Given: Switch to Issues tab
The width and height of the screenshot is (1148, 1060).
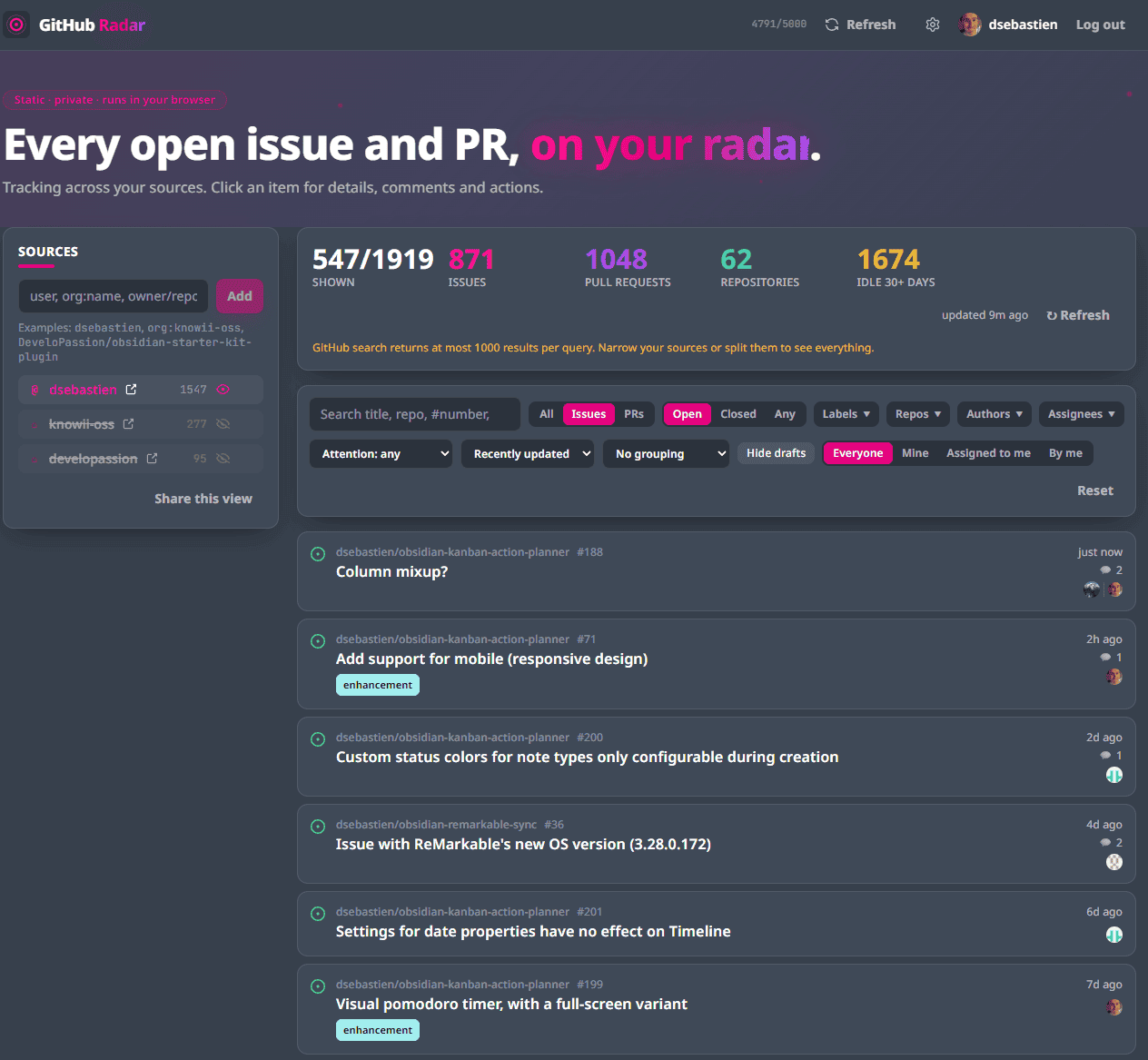Looking at the screenshot, I should tap(589, 414).
